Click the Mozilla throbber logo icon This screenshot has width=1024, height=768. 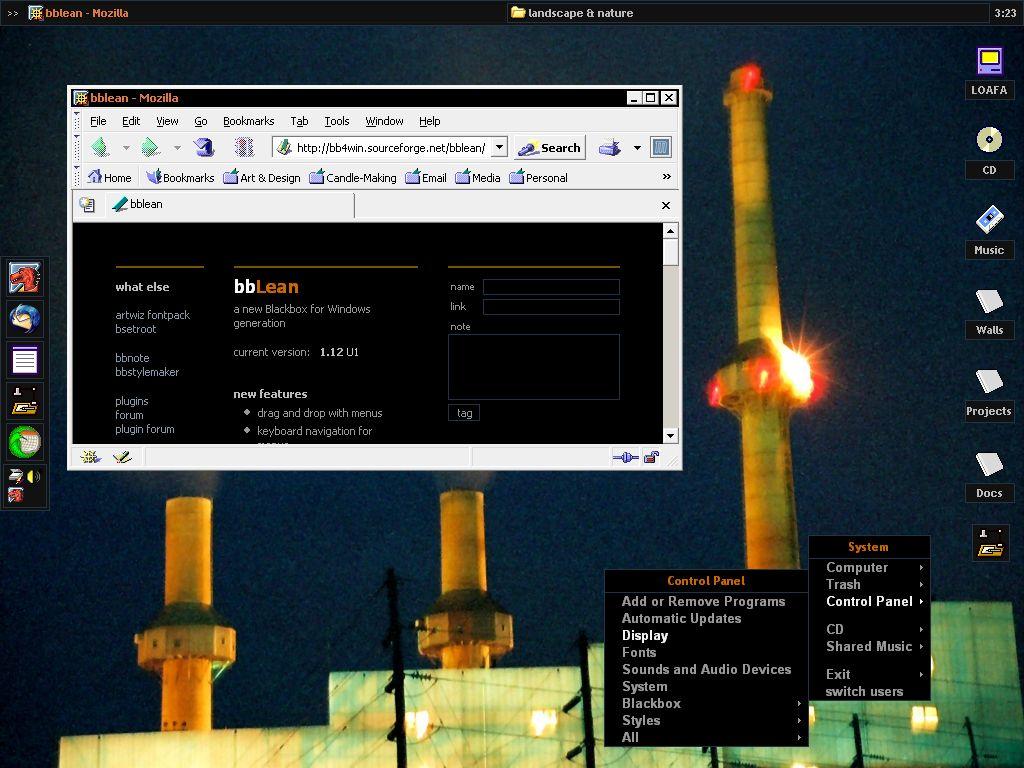tap(661, 148)
